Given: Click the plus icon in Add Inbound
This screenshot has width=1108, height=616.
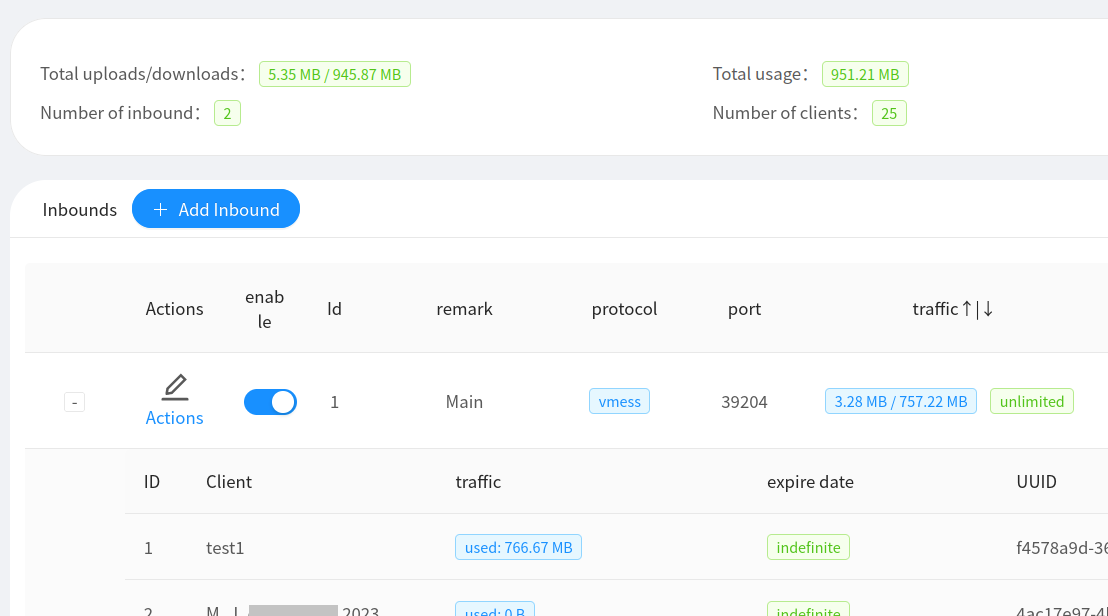Looking at the screenshot, I should click(160, 209).
